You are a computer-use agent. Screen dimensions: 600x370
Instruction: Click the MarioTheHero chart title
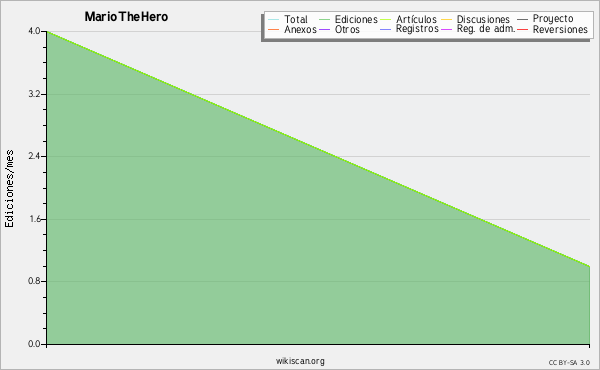(126, 17)
